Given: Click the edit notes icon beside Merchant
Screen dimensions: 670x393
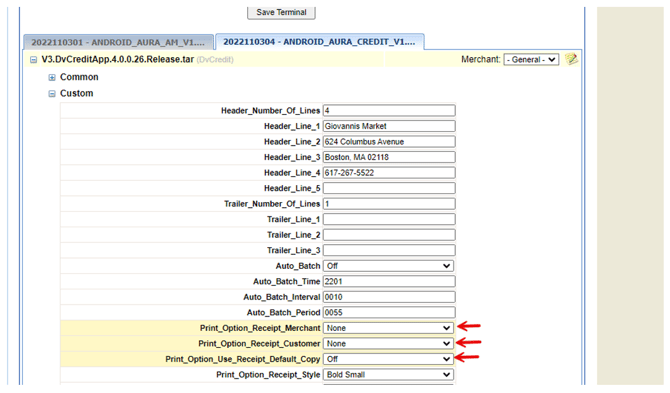Looking at the screenshot, I should pos(571,59).
